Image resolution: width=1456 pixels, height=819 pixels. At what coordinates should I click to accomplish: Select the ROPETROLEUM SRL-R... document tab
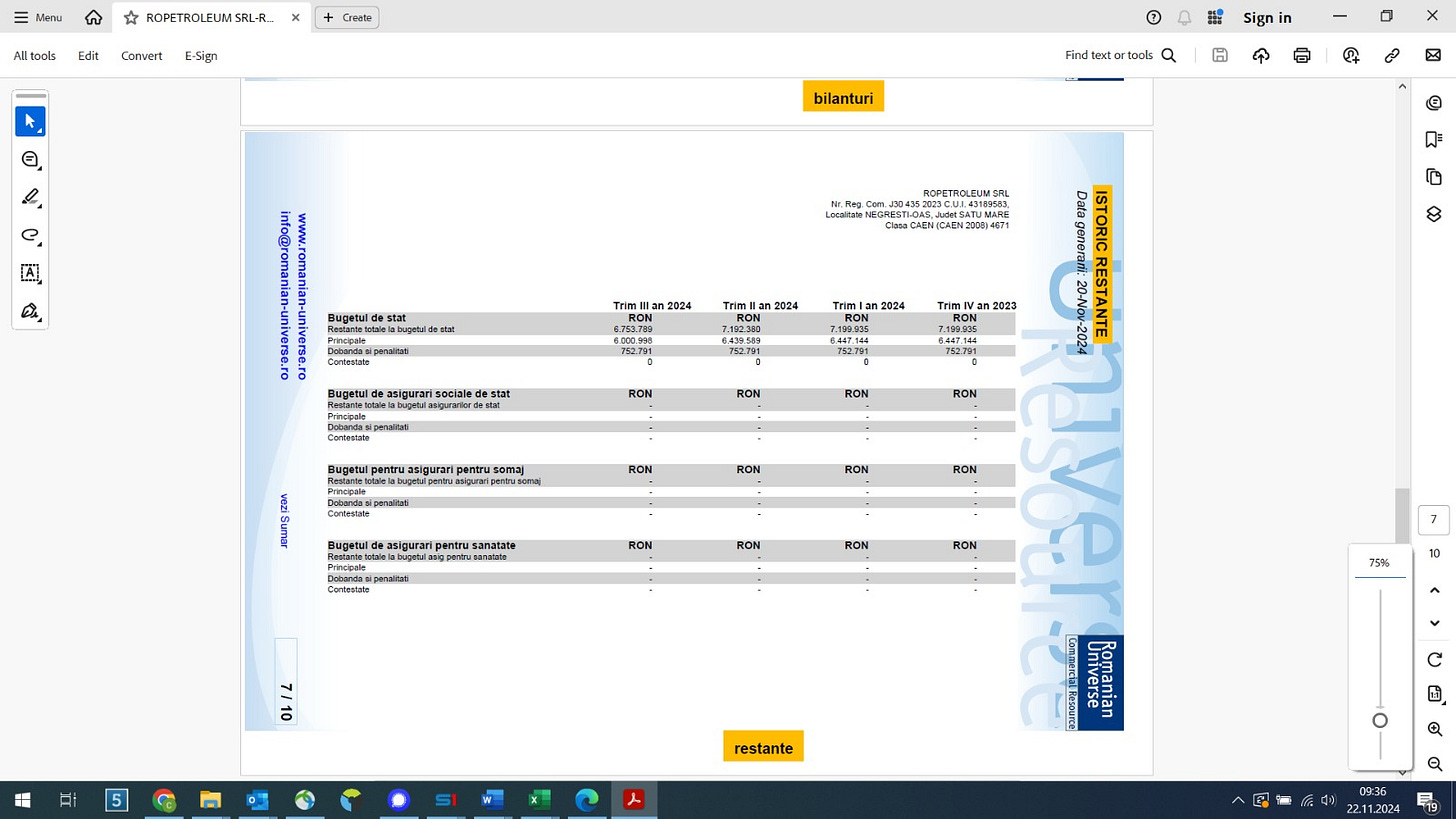pyautogui.click(x=210, y=17)
